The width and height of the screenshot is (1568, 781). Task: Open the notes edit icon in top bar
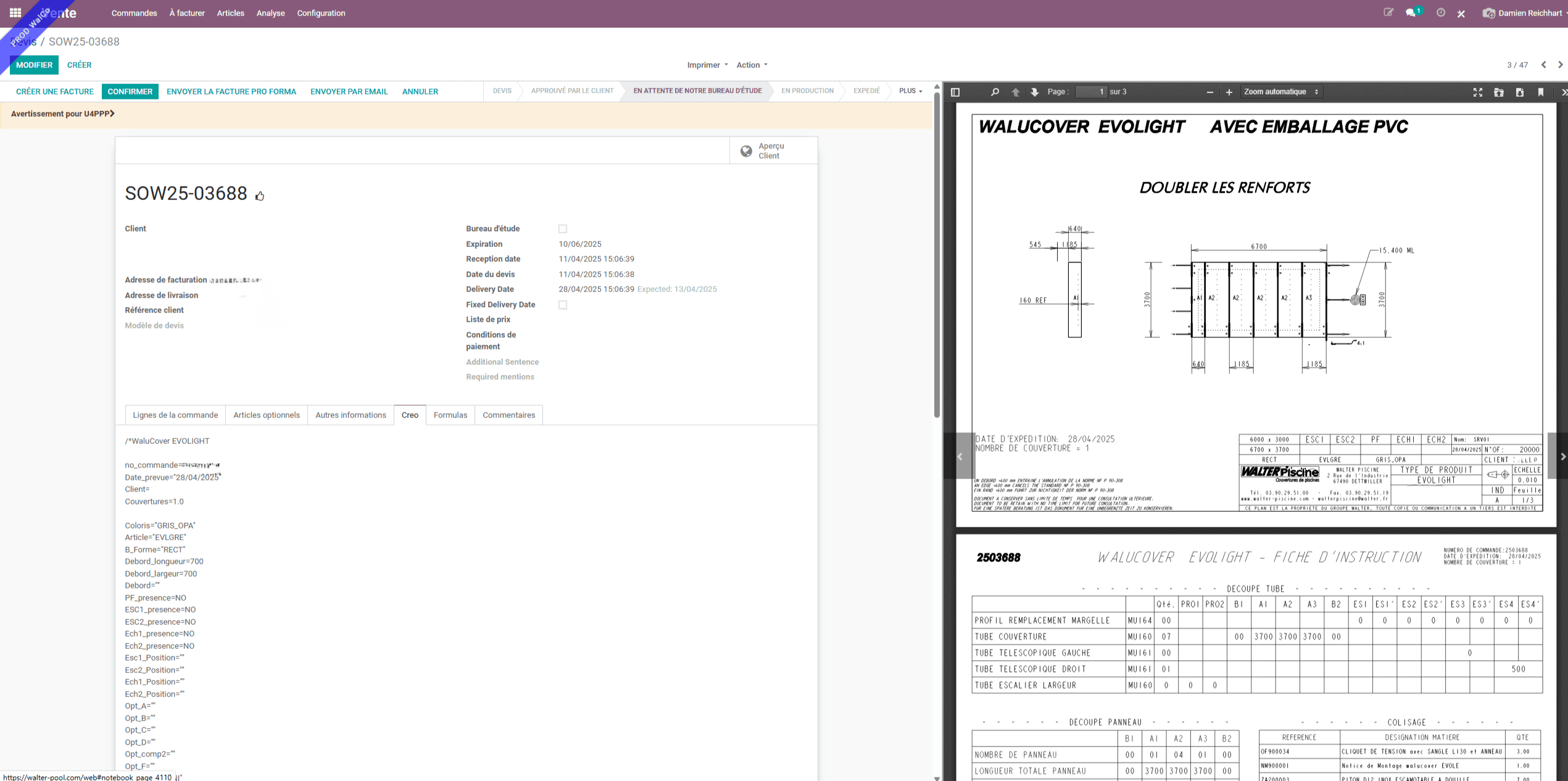coord(1388,12)
